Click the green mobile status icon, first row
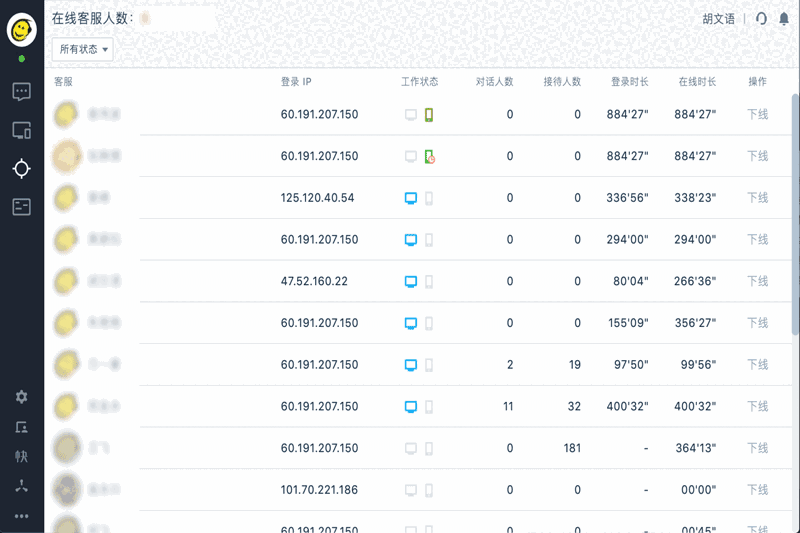800x533 pixels. click(x=429, y=115)
